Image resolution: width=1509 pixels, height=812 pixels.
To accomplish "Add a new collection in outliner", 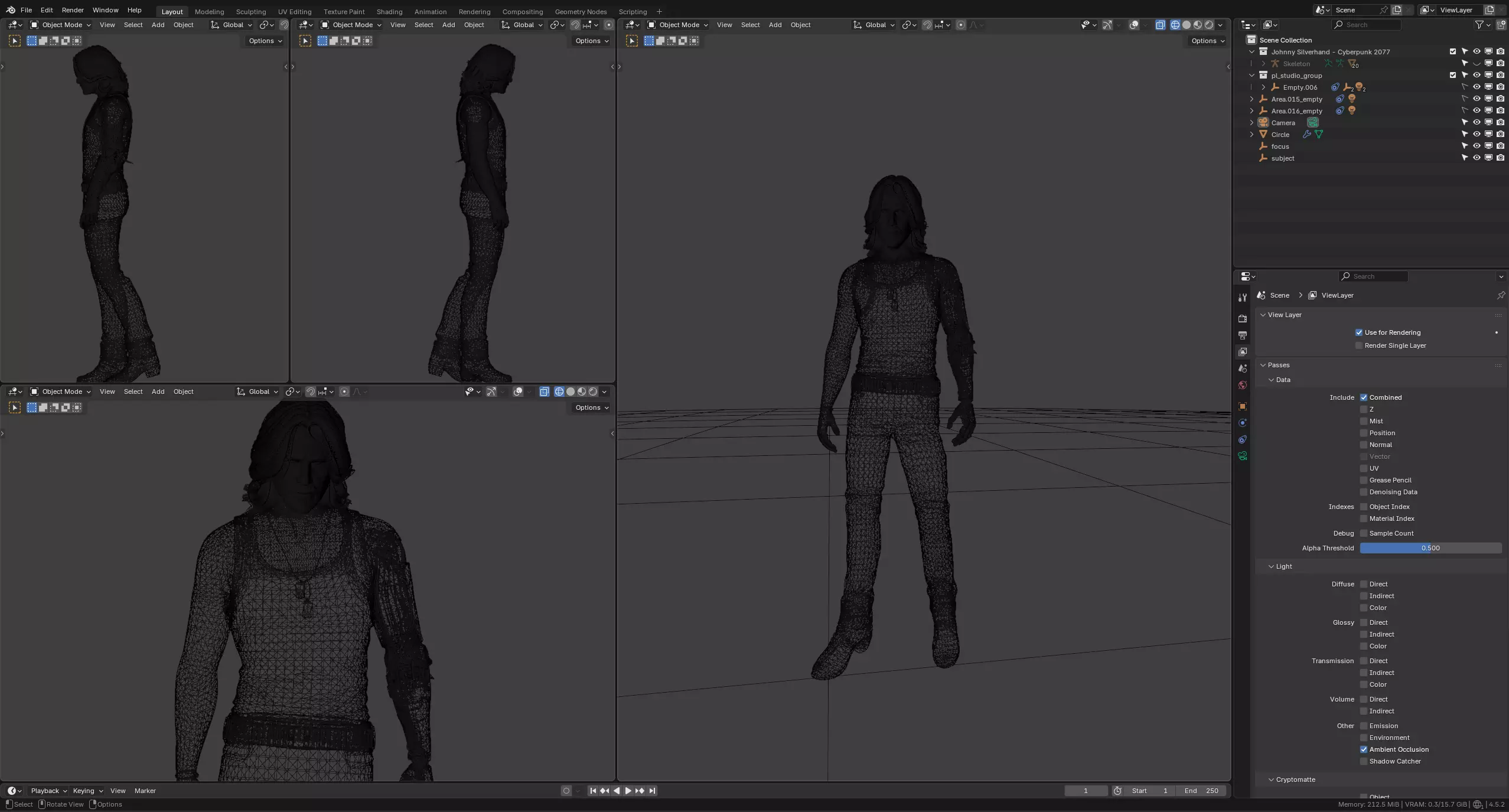I will coord(1501,25).
